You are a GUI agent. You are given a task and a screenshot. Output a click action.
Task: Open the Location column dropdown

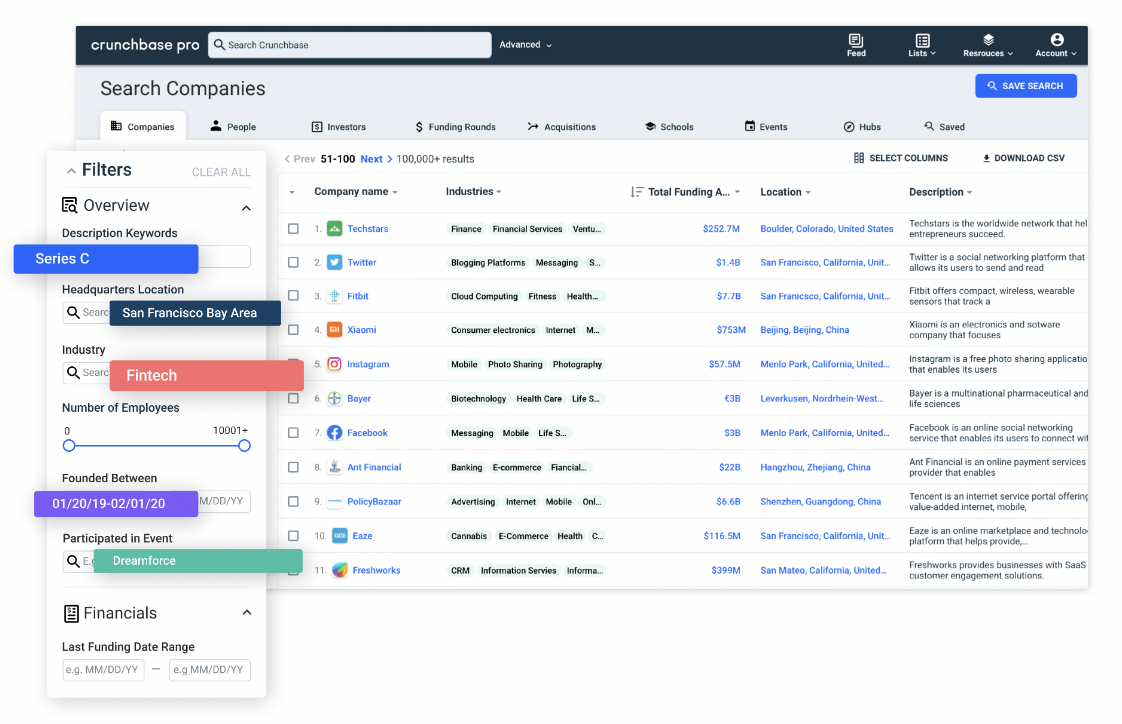[808, 192]
